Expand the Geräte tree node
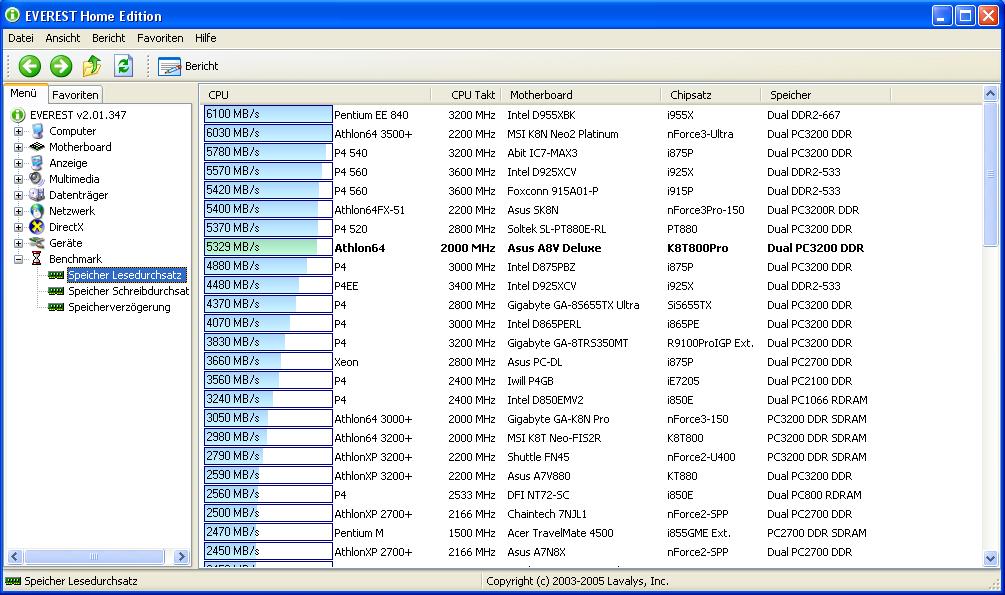This screenshot has width=1005, height=595. click(x=18, y=244)
